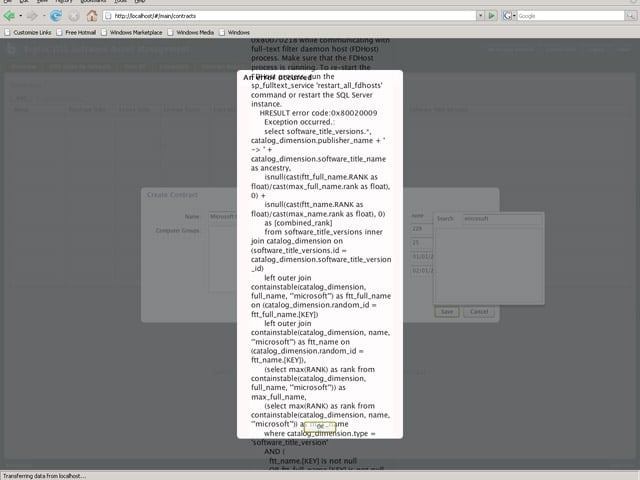Click the 'HRESULT error code:0x80020009' line
The height and width of the screenshot is (480, 640).
pyautogui.click(x=318, y=113)
